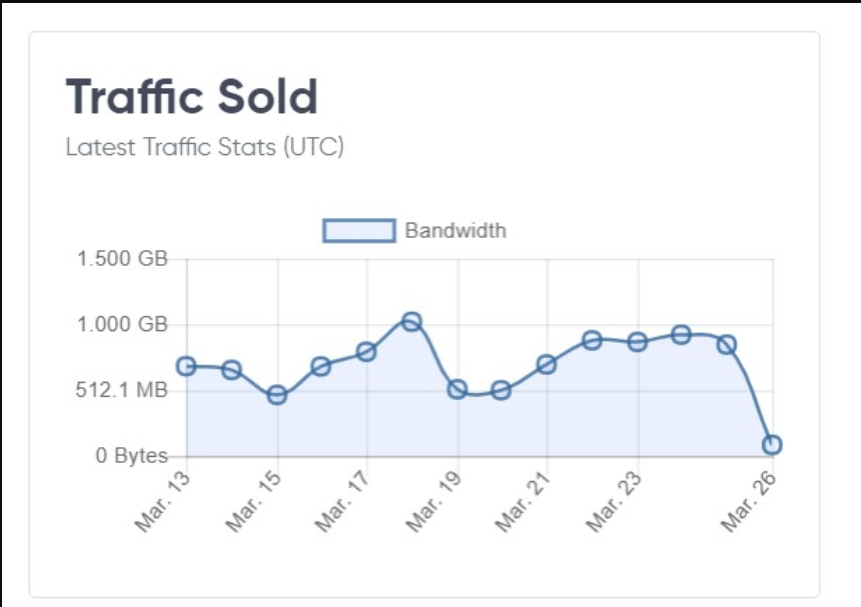The height and width of the screenshot is (607, 861).
Task: Select the Mar. 16 data point
Action: pos(321,366)
